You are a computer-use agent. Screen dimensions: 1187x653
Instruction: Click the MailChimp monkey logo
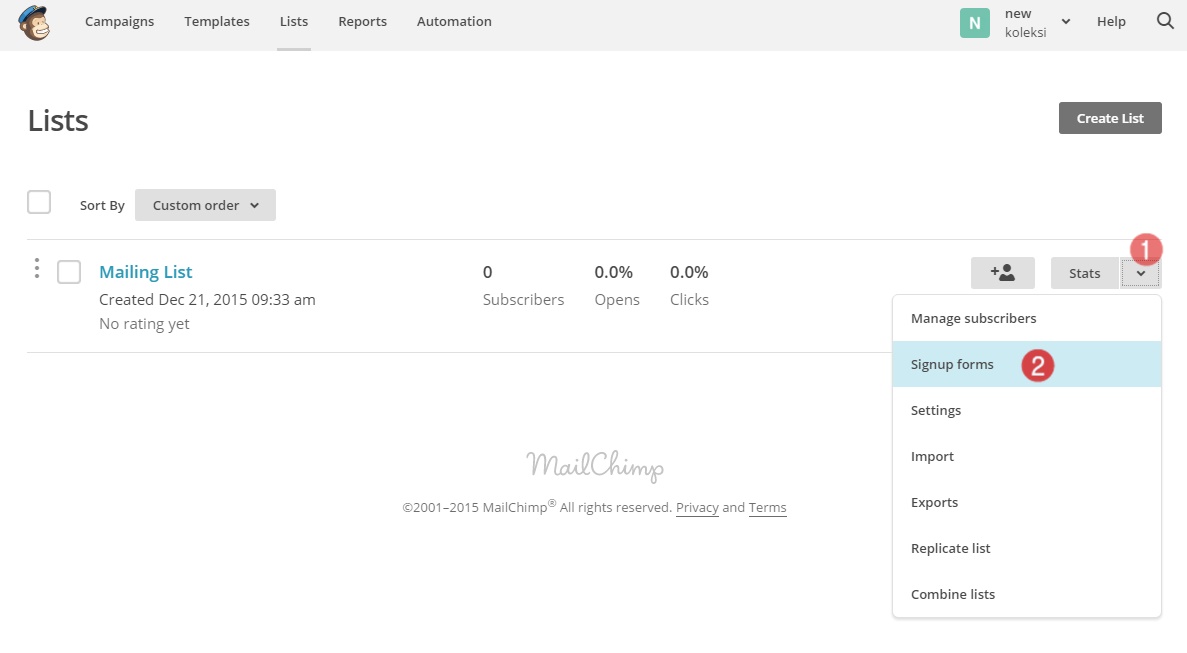[x=34, y=22]
